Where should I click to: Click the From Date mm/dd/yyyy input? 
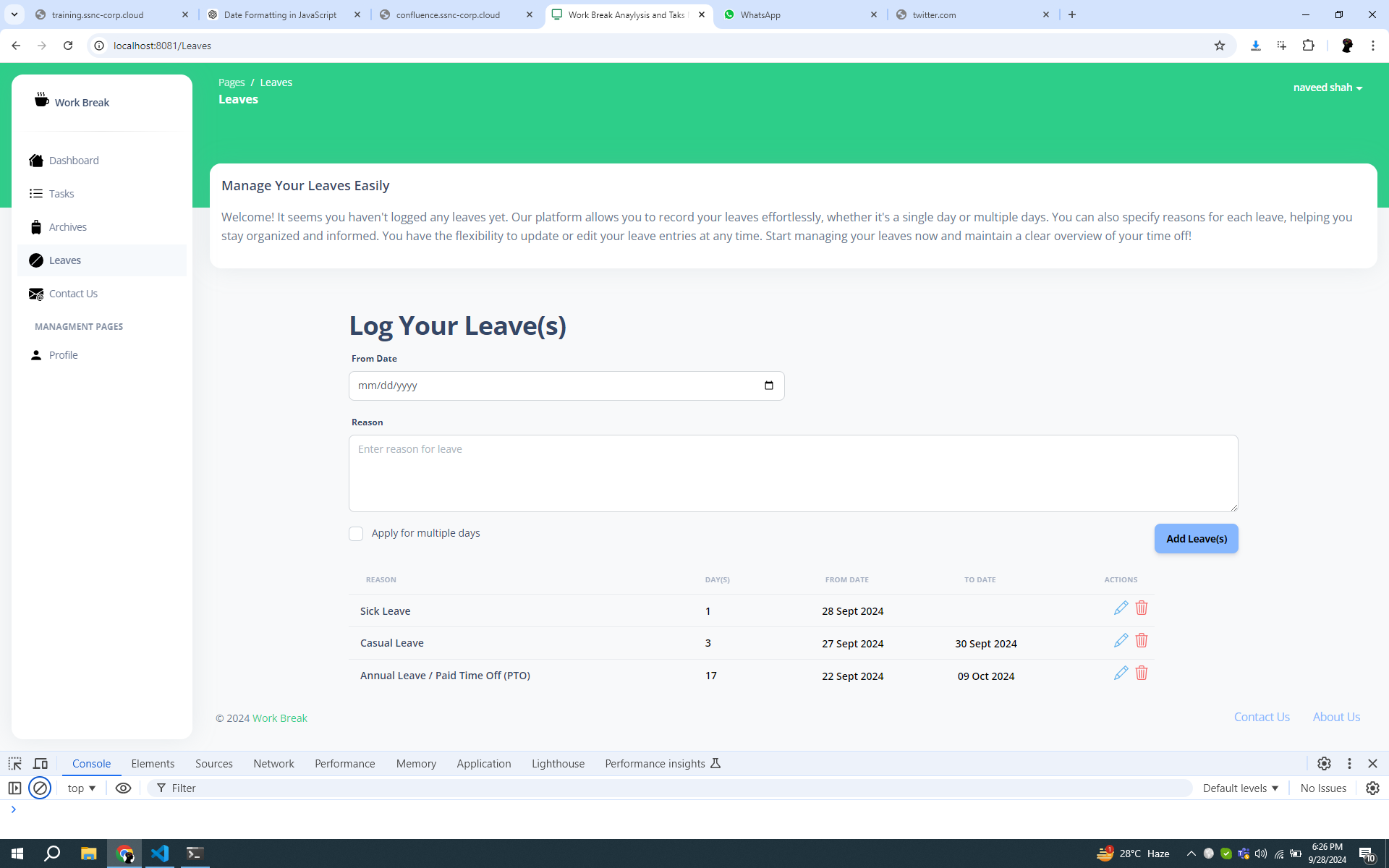coord(566,386)
